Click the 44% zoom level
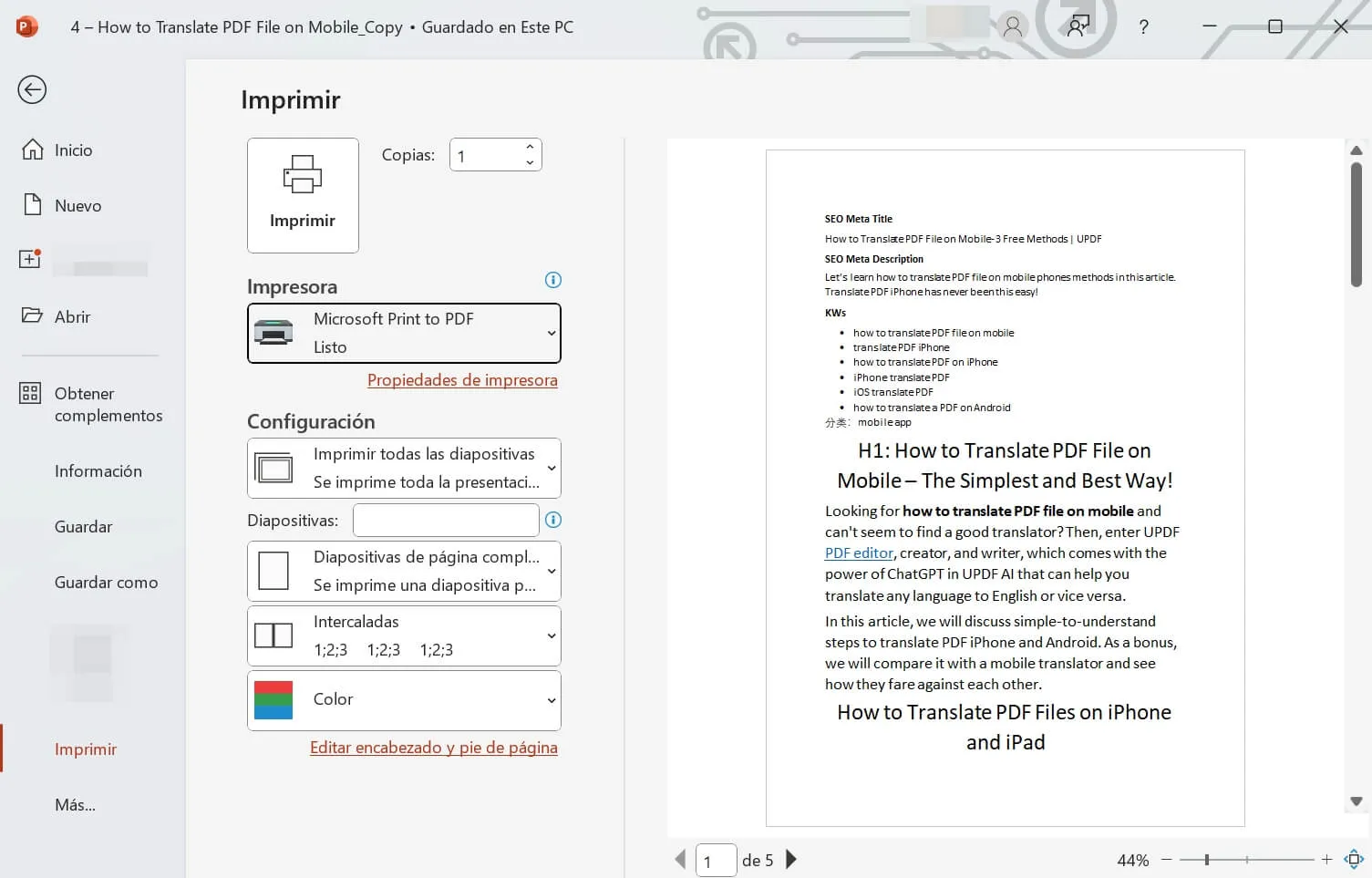1372x878 pixels. (x=1133, y=861)
